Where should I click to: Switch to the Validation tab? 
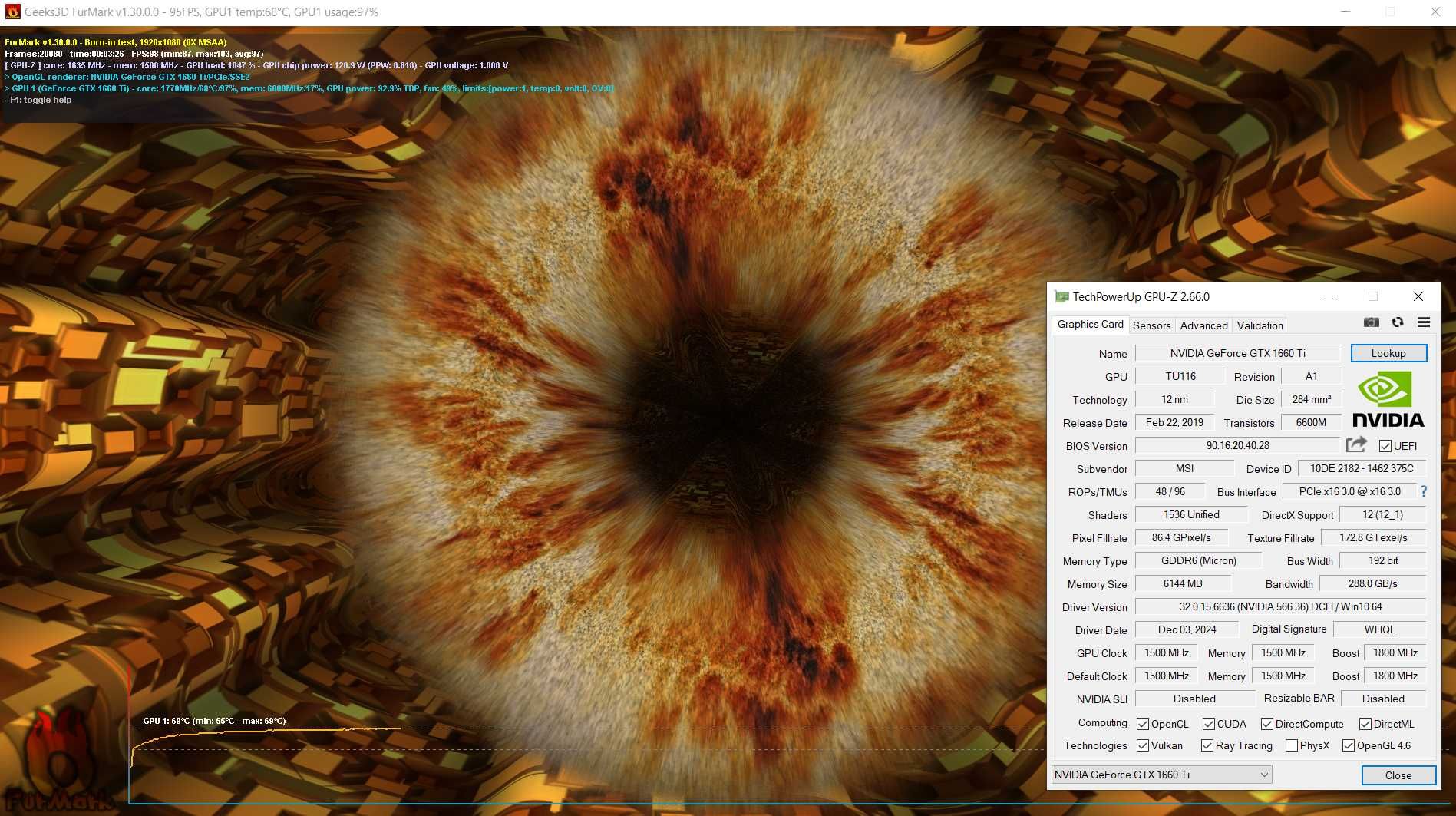tap(1260, 325)
